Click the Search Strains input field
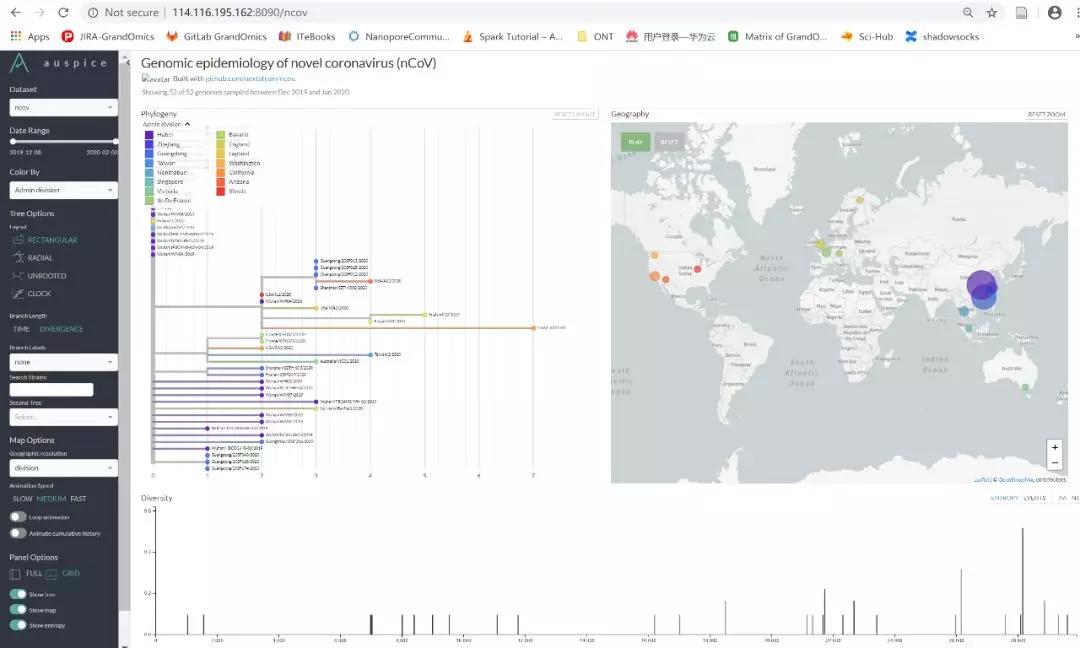This screenshot has height=648, width=1080. (x=51, y=390)
